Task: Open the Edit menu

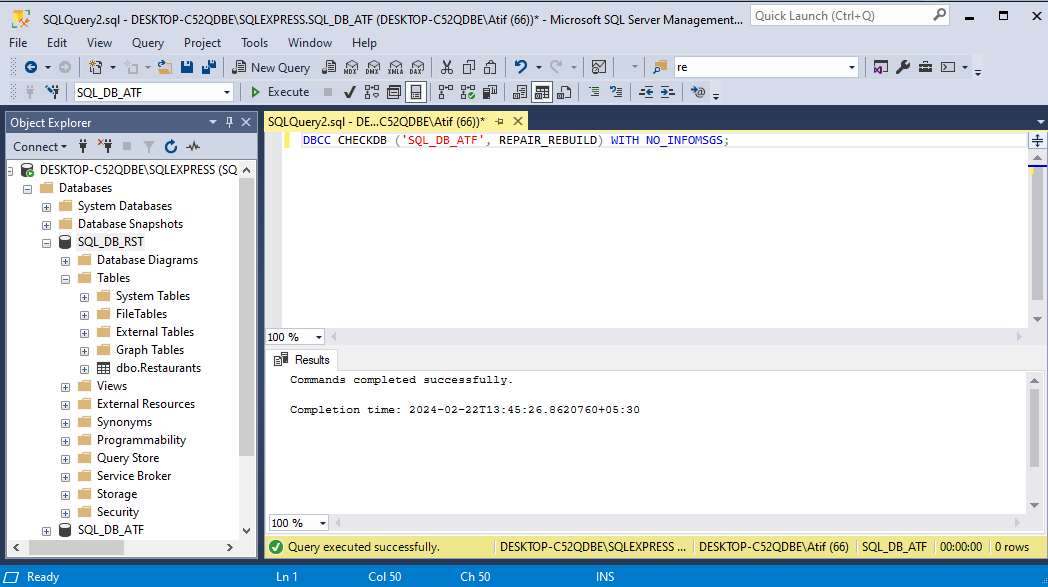Action: (x=57, y=43)
